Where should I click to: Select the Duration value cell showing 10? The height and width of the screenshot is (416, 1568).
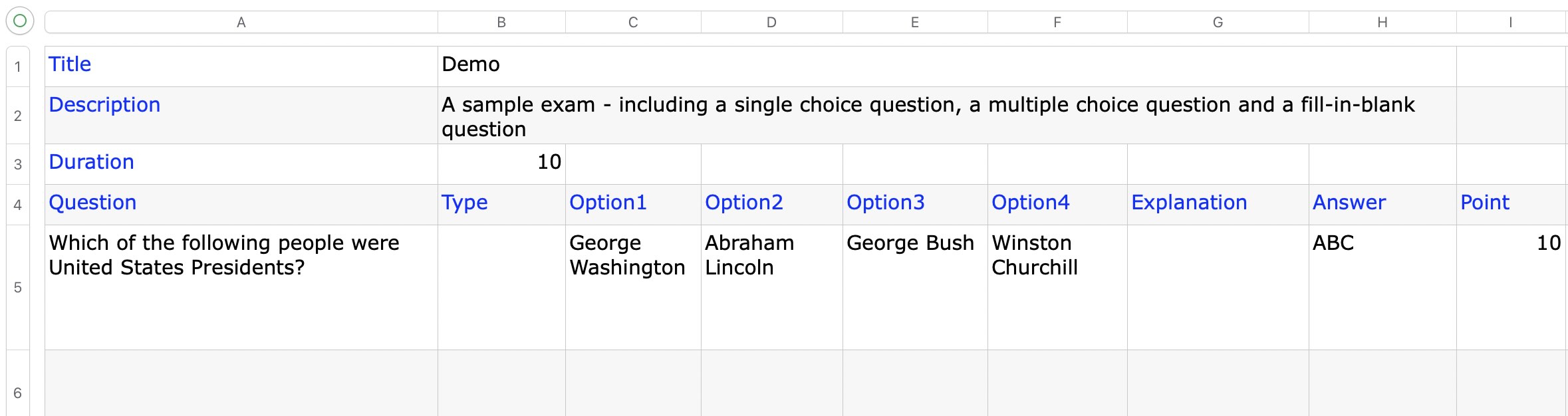501,163
